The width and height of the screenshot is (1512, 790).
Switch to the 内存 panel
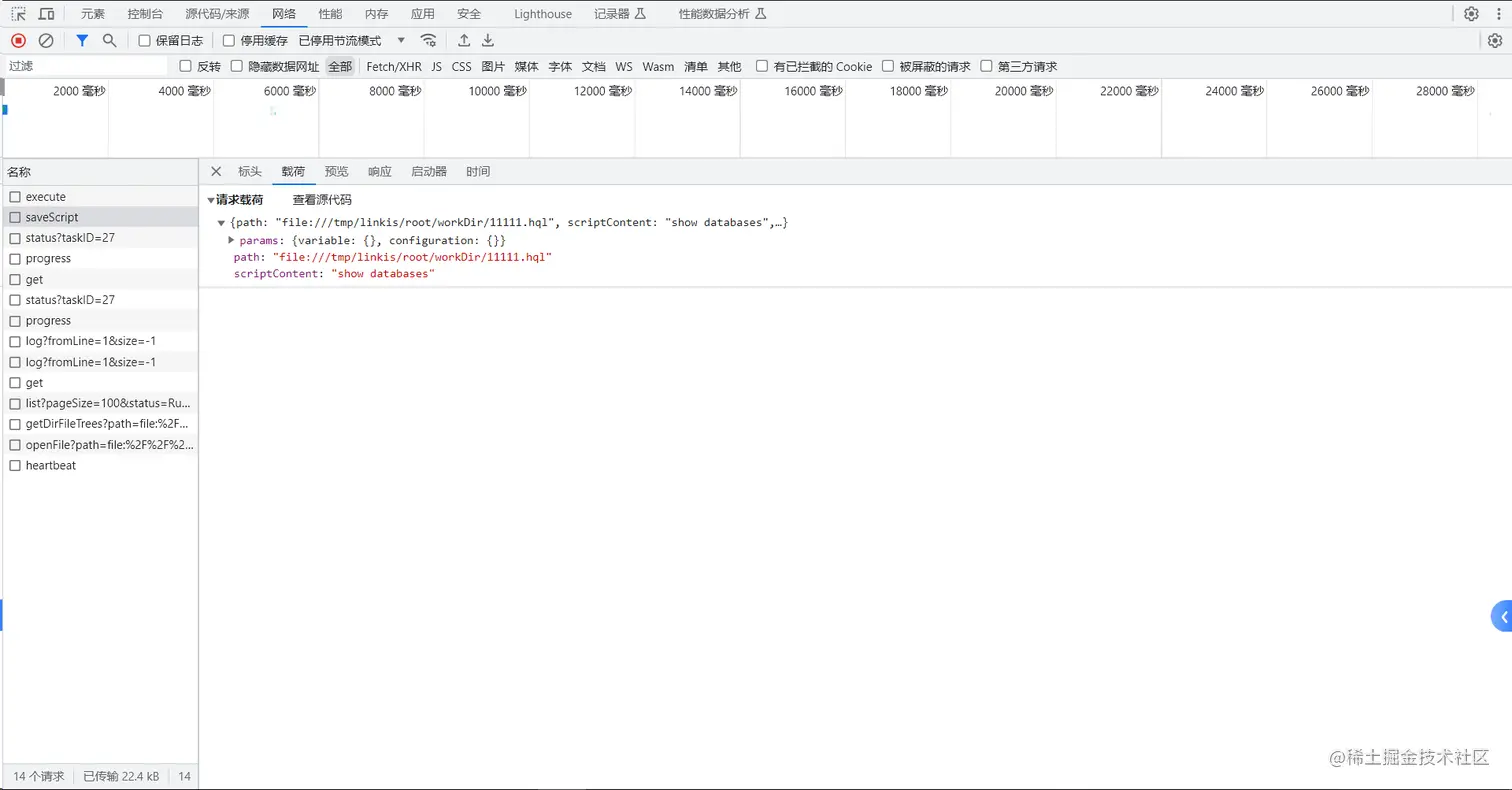point(376,14)
